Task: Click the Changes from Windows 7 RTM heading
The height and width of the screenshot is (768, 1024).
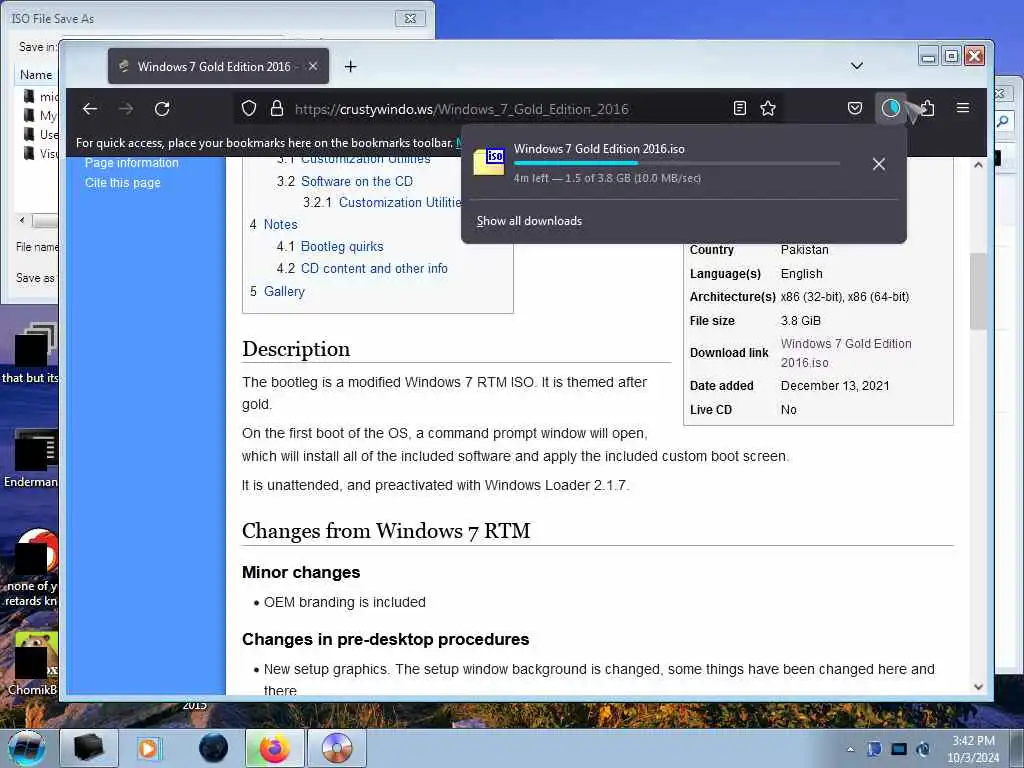Action: 386,530
